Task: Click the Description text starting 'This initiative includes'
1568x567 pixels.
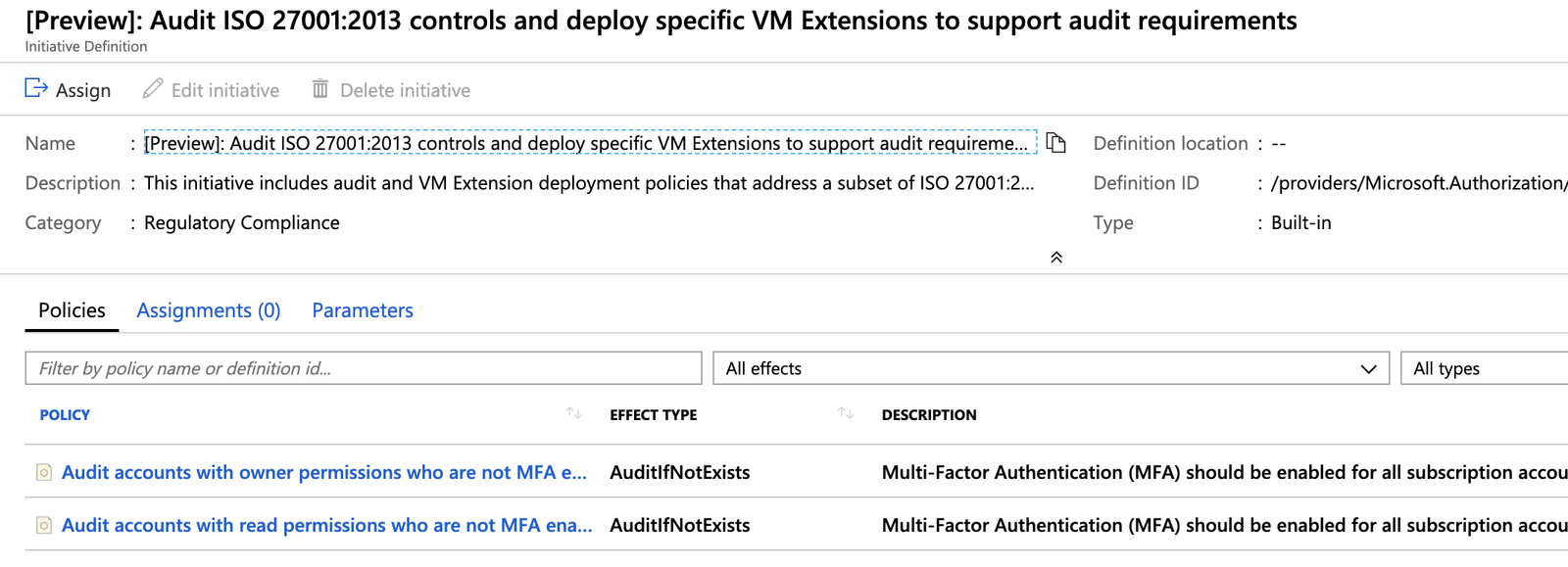Action: click(589, 183)
